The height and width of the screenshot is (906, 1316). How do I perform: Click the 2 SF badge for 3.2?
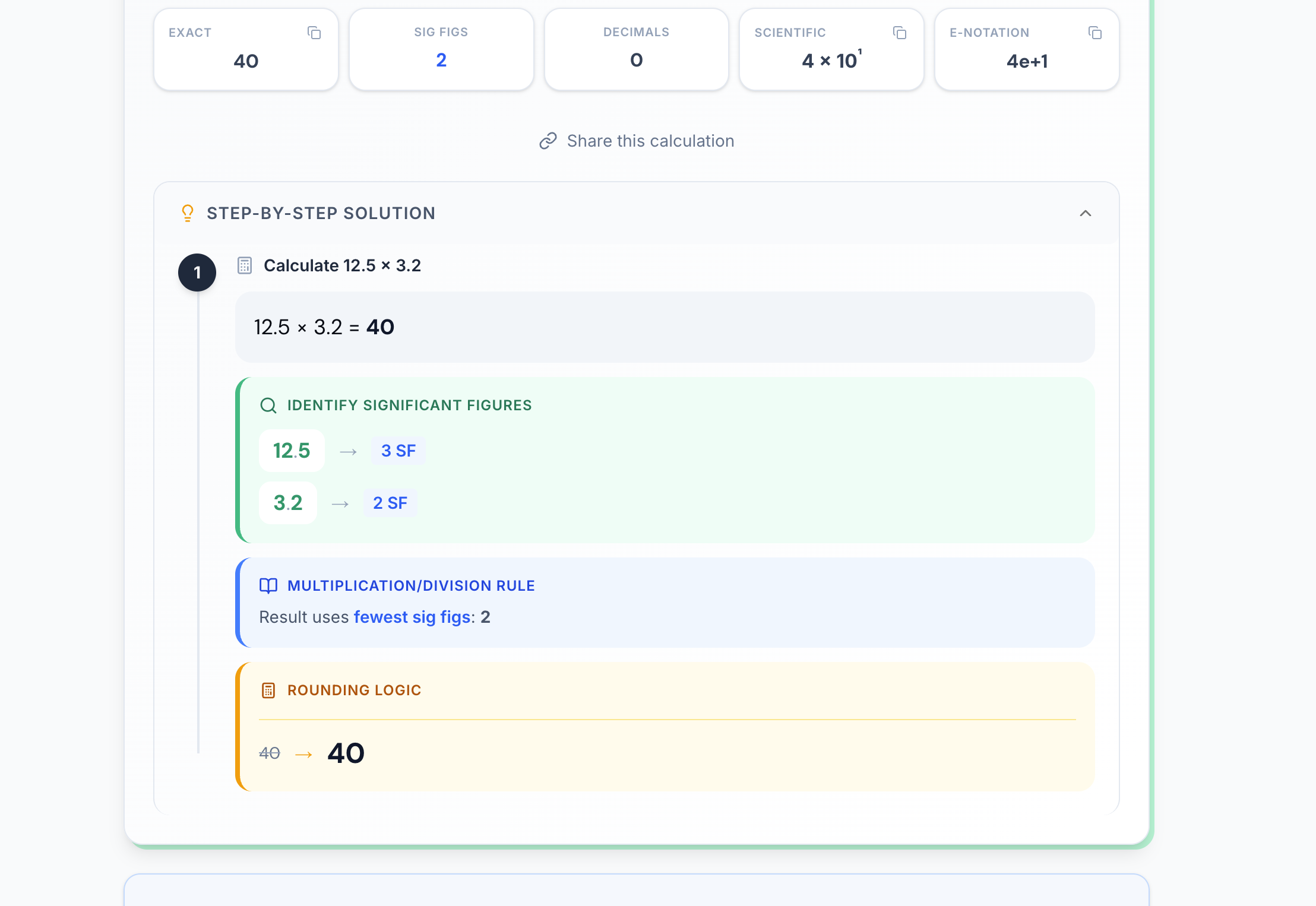click(x=390, y=503)
